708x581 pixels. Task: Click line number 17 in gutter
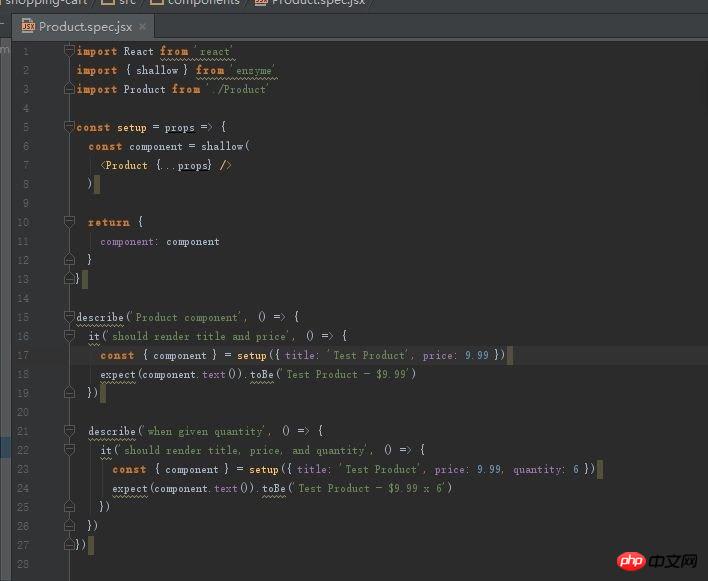tap(23, 355)
